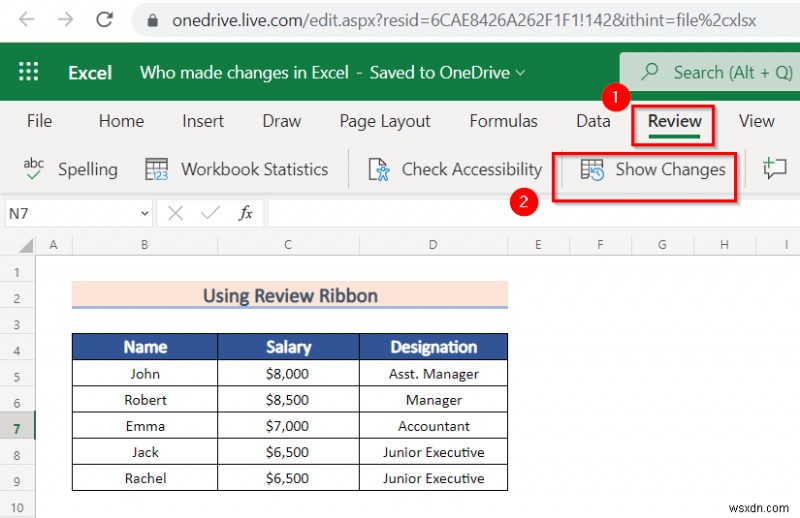Click the browser address bar URL
This screenshot has width=800, height=518.
[464, 20]
